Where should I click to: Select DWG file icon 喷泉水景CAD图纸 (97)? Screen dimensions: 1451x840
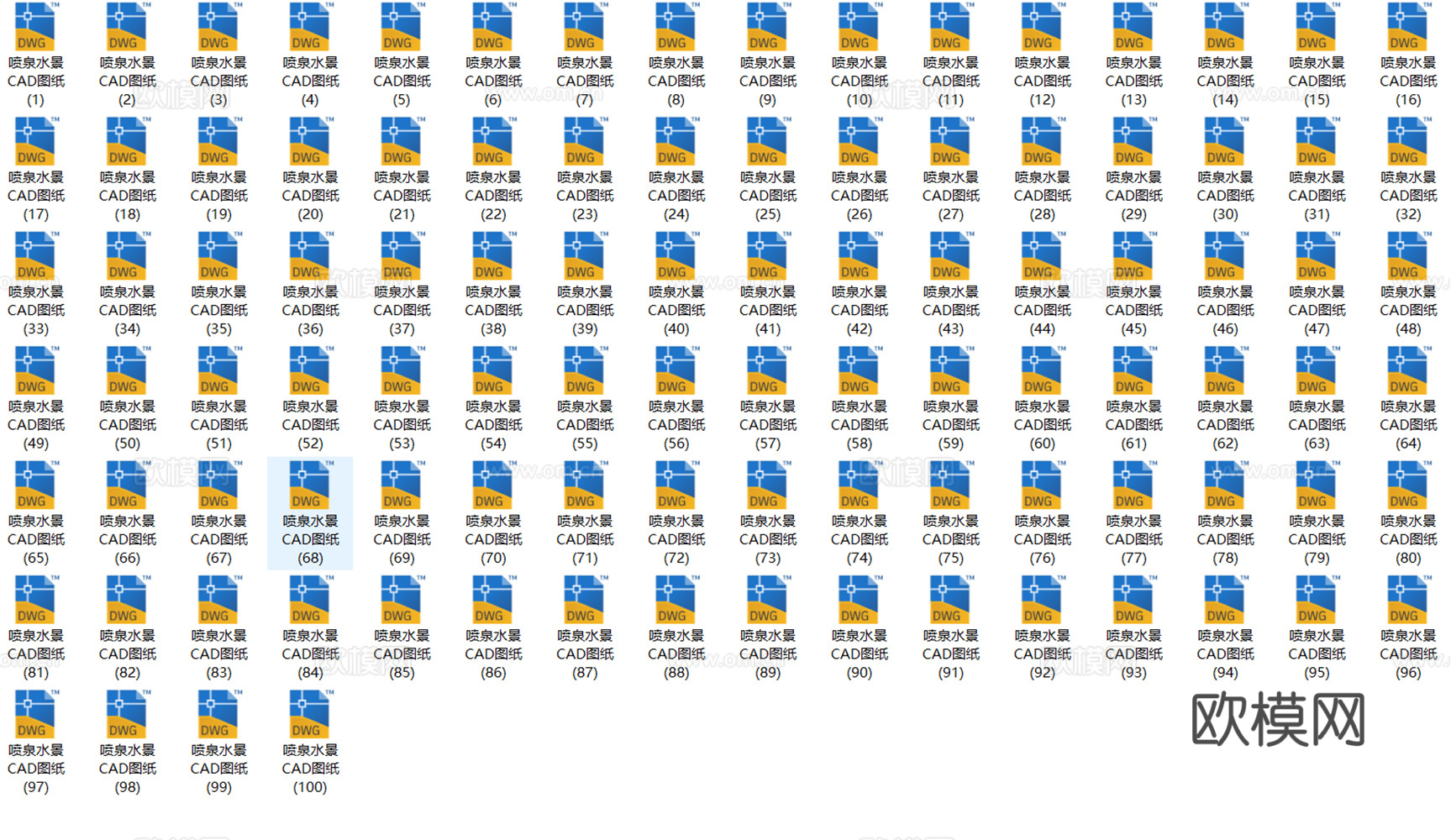coord(35,715)
